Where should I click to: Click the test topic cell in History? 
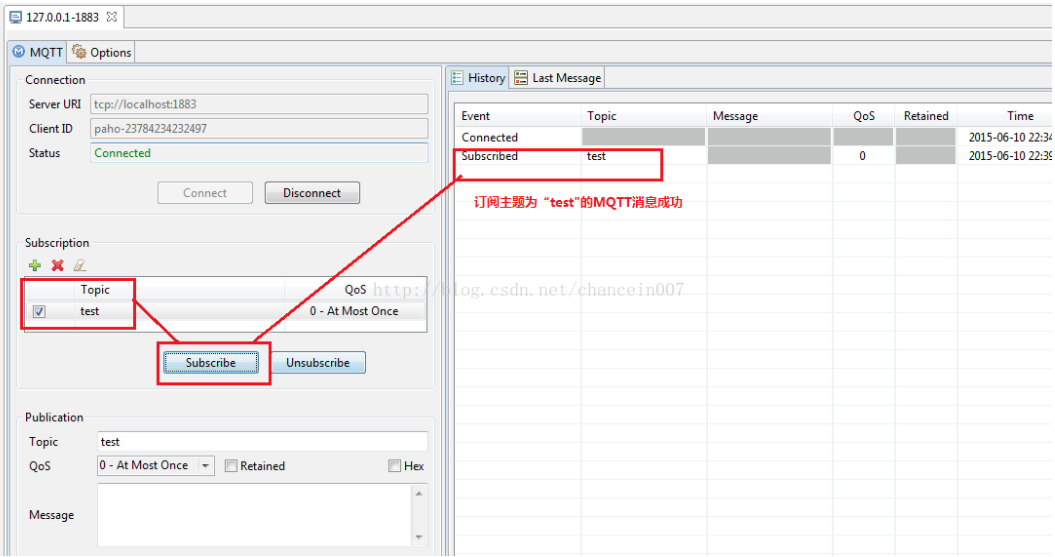tap(643, 156)
